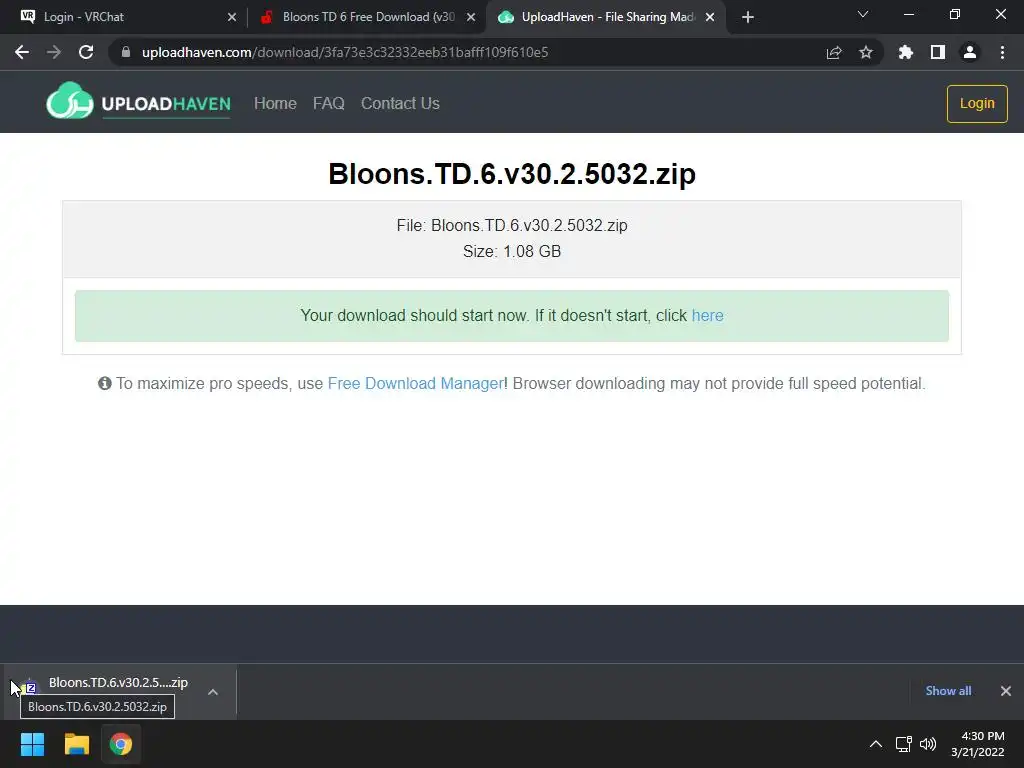The image size is (1024, 768).
Task: Expand the download item options chevron
Action: pos(213,692)
